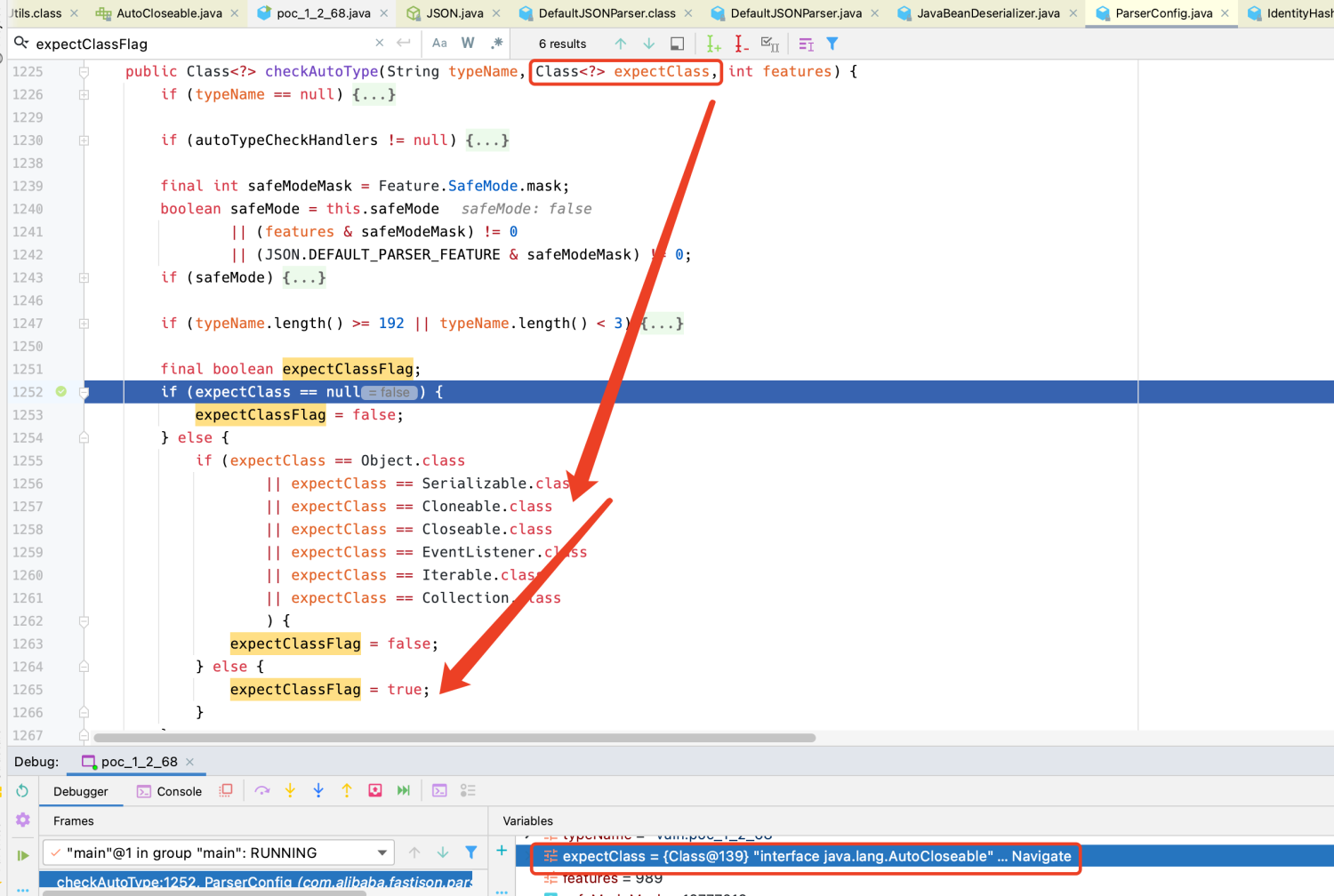This screenshot has height=896, width=1334.
Task: Click Drop Frame button
Action: (375, 790)
